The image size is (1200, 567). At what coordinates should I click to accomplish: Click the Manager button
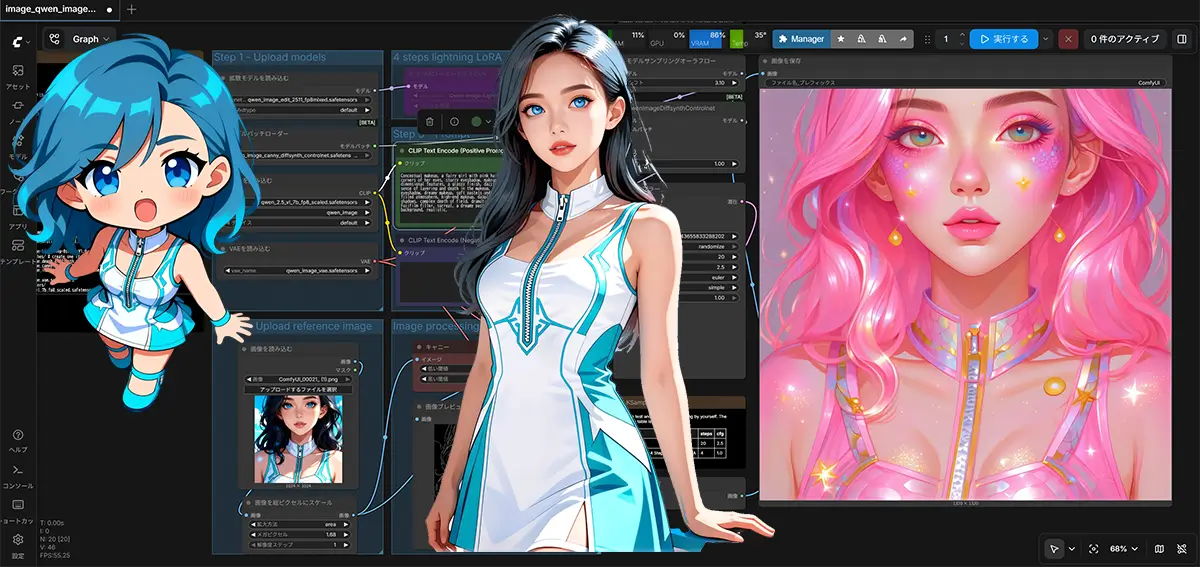pyautogui.click(x=801, y=39)
